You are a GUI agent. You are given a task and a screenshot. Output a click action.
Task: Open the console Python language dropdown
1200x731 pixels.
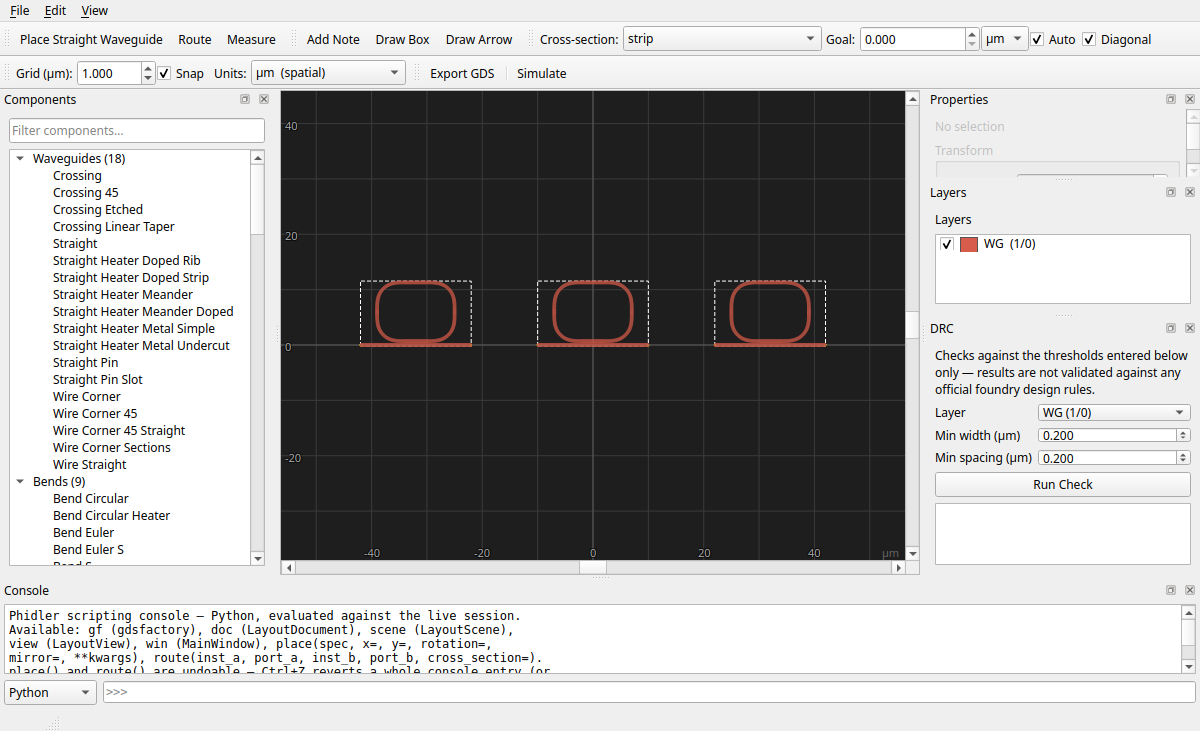(x=51, y=692)
